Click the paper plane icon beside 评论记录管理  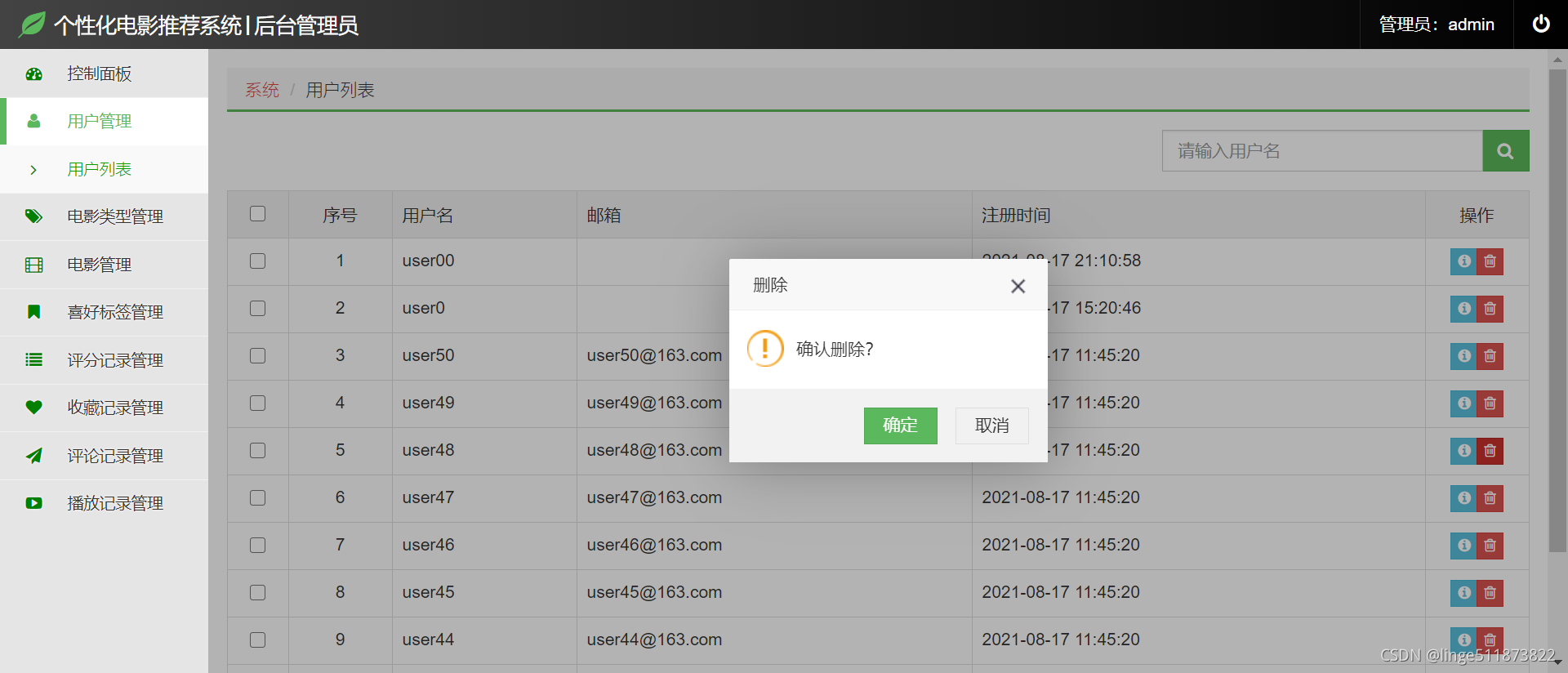[33, 455]
